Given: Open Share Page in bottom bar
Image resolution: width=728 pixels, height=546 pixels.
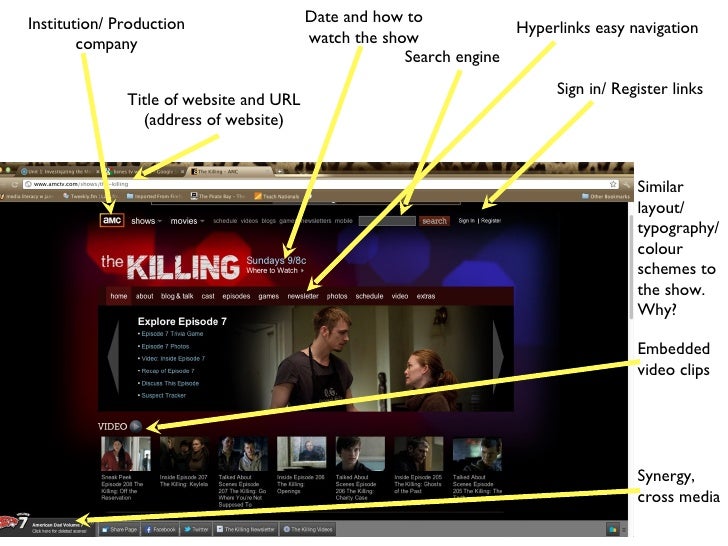Looking at the screenshot, I should click(x=119, y=529).
